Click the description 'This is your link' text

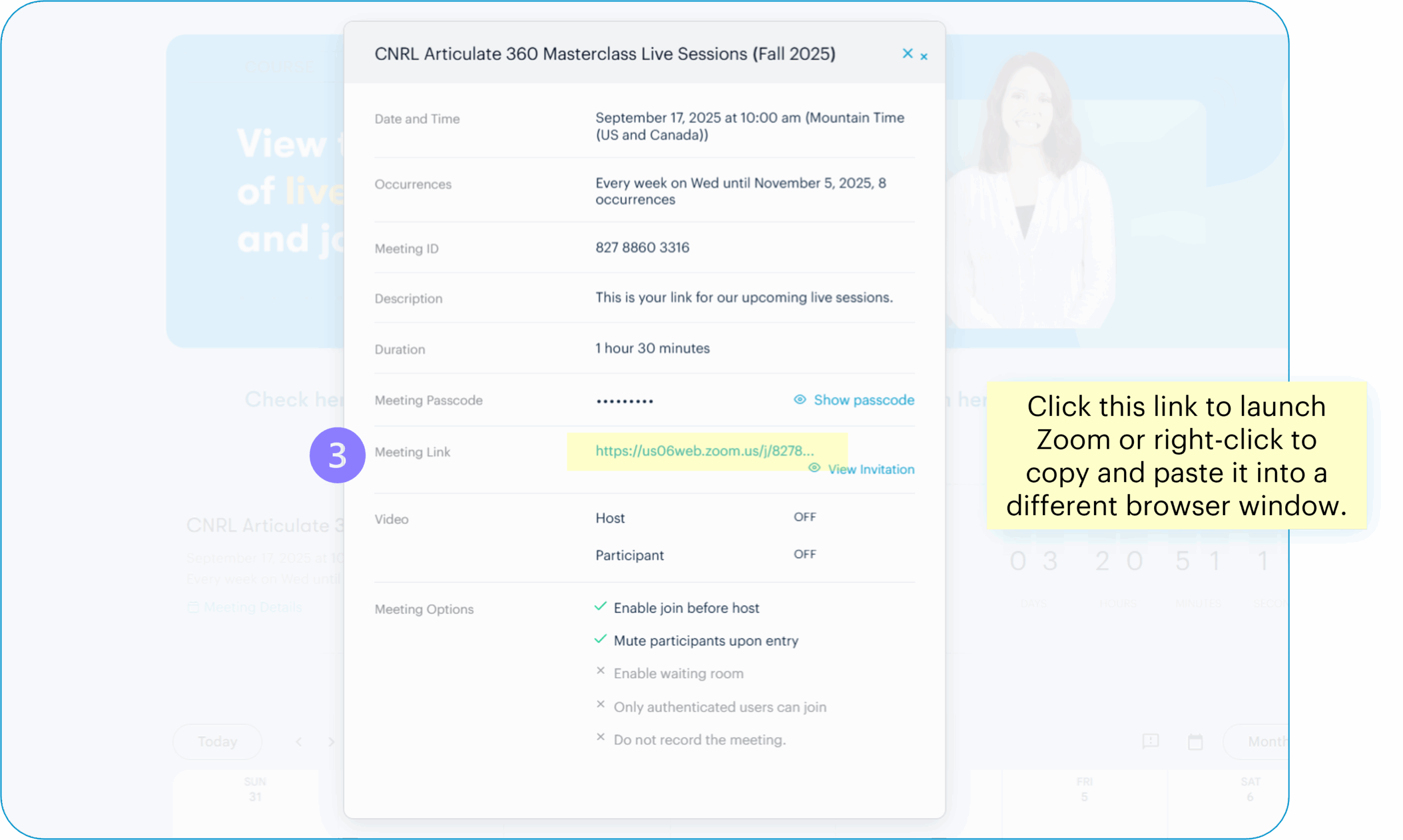[744, 298]
